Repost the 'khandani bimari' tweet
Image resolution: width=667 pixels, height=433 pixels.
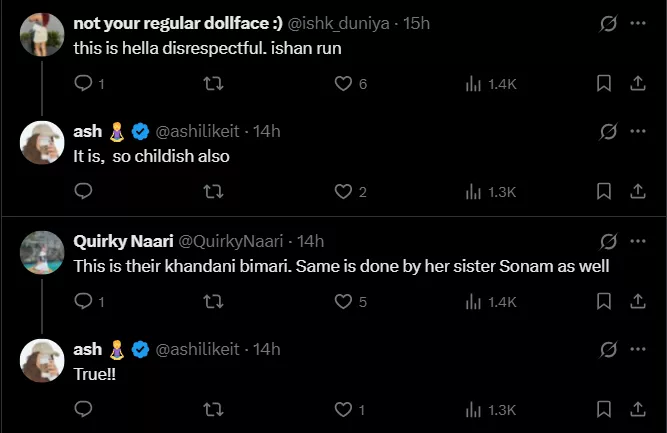[213, 301]
